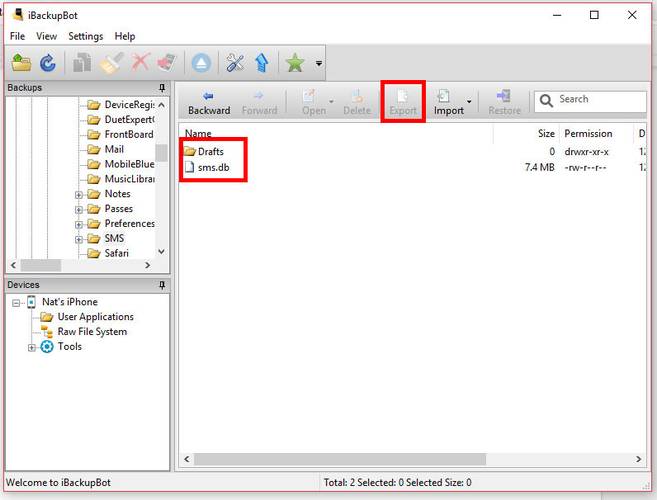Image resolution: width=657 pixels, height=500 pixels.
Task: Click the grayed duplicate documents toolbar icon
Action: coord(82,63)
